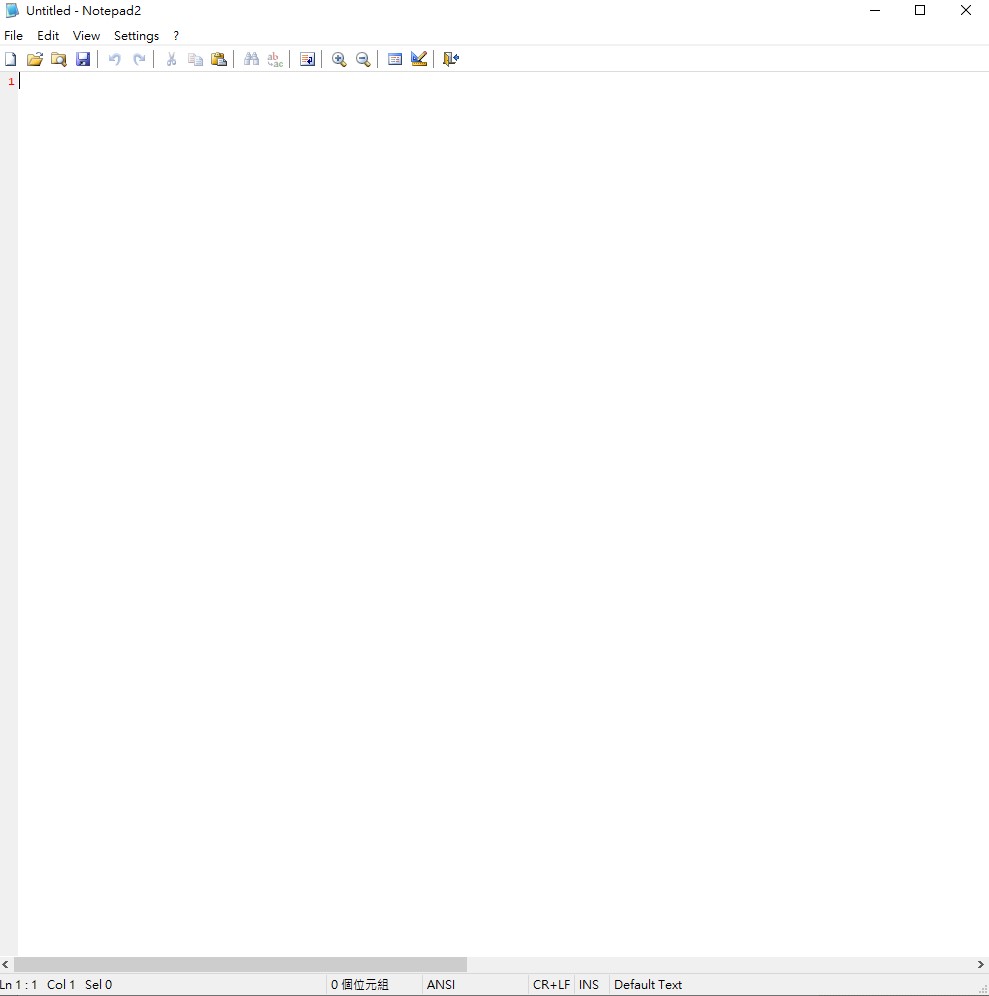This screenshot has width=989, height=996.
Task: Click the Save floppy disk icon
Action: (83, 59)
